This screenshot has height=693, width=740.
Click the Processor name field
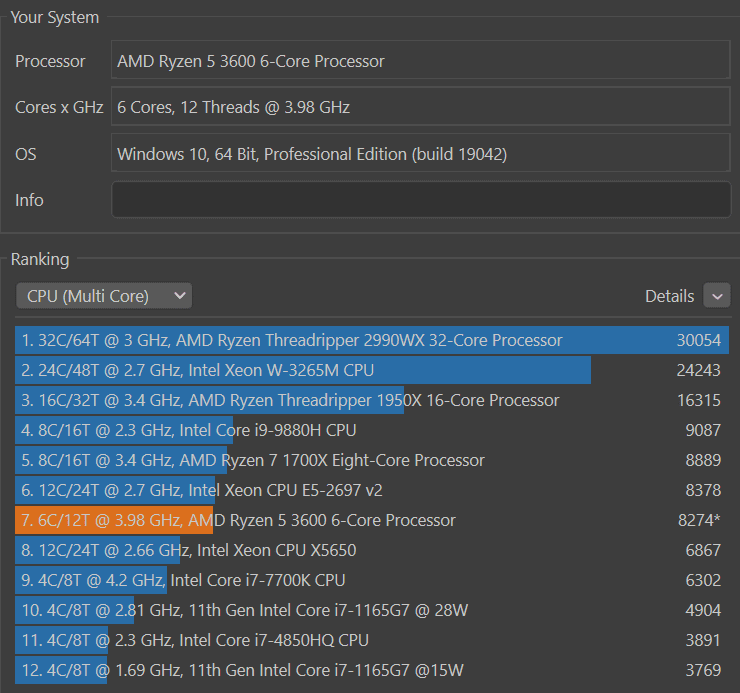421,60
